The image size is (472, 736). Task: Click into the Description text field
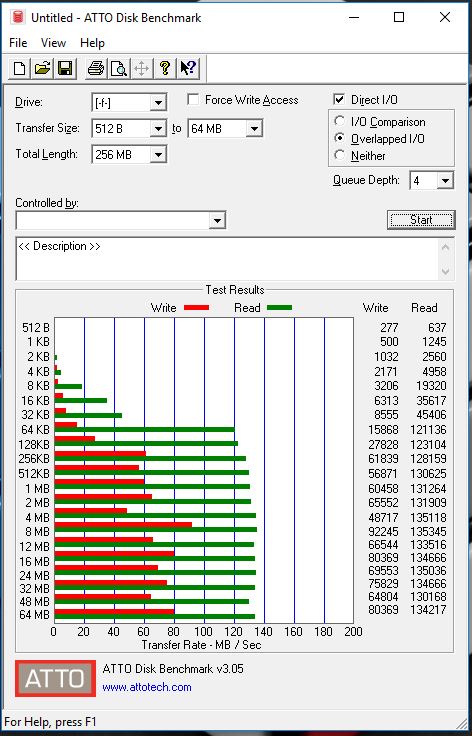click(228, 259)
